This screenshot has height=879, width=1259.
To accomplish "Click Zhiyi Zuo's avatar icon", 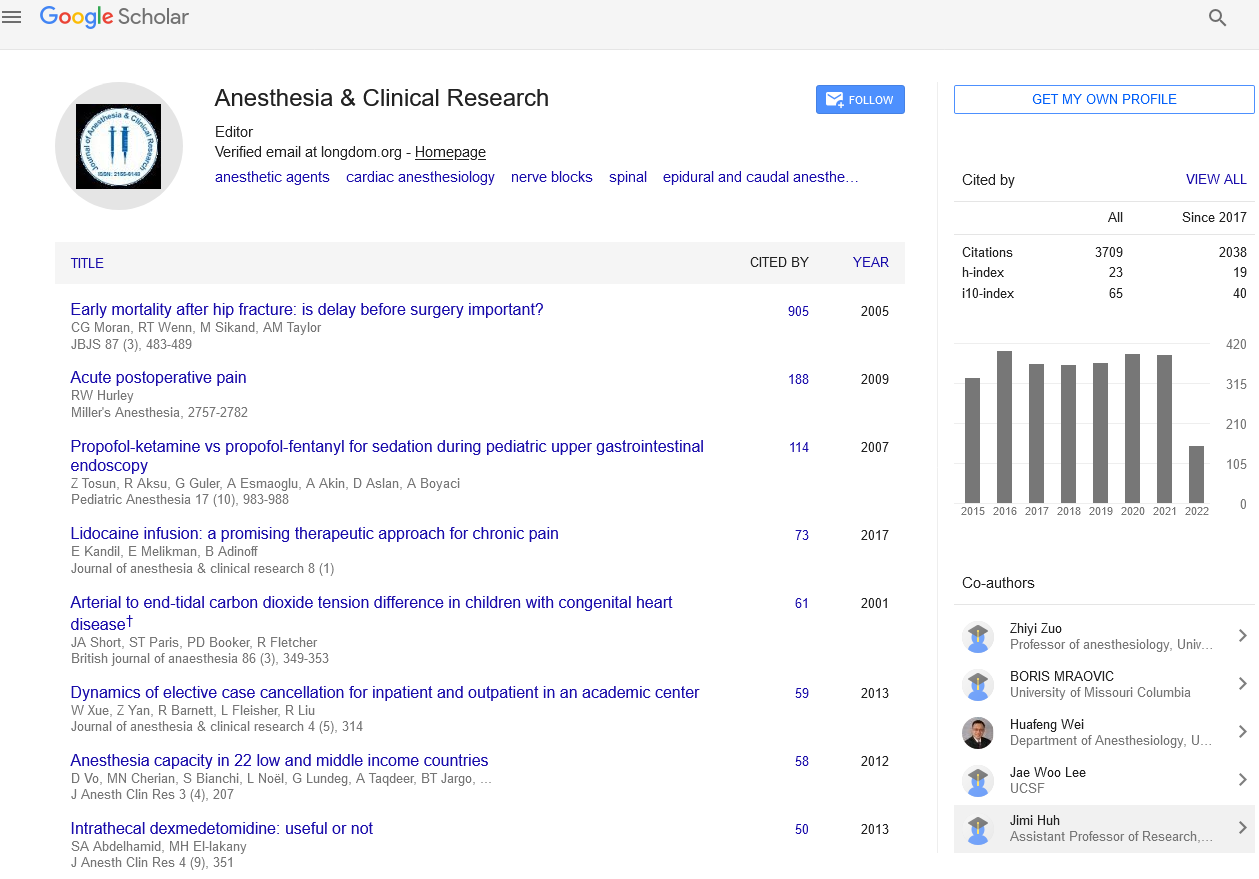I will click(977, 636).
